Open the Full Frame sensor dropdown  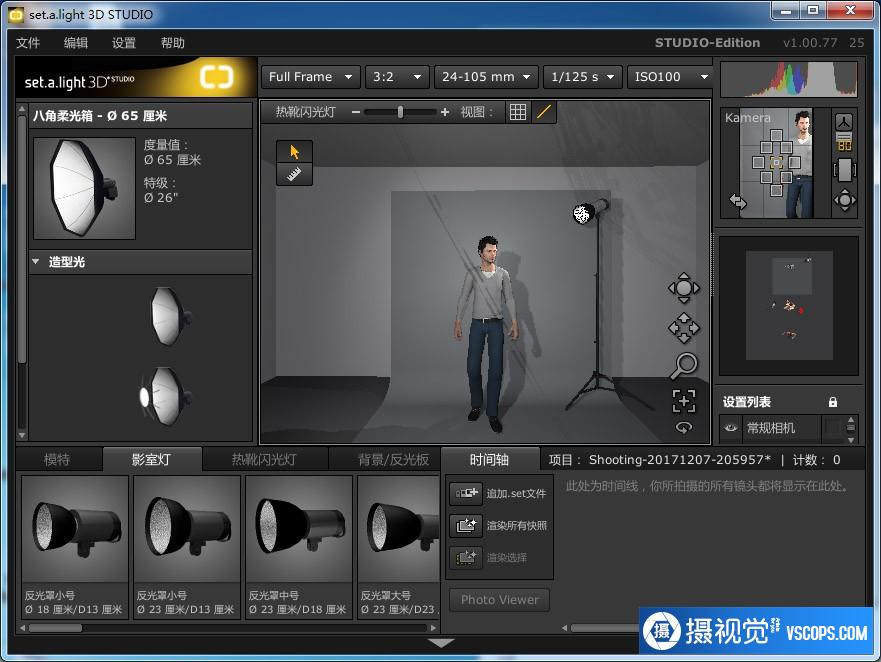[310, 77]
